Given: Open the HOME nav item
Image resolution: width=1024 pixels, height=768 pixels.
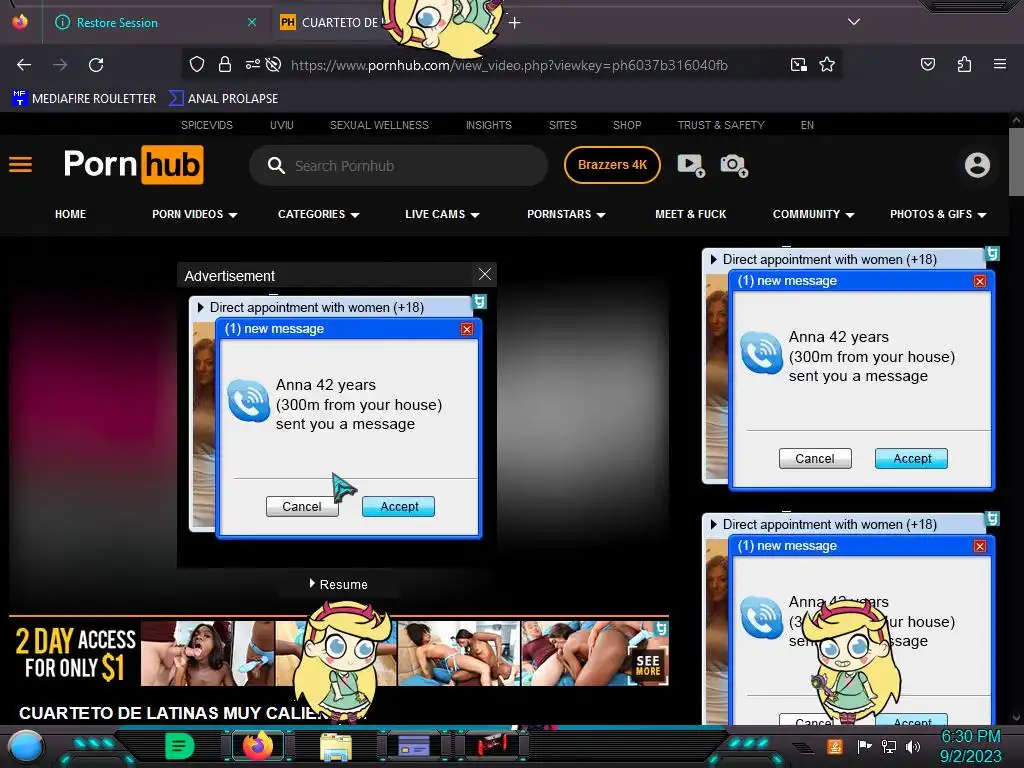Looking at the screenshot, I should pyautogui.click(x=71, y=214).
